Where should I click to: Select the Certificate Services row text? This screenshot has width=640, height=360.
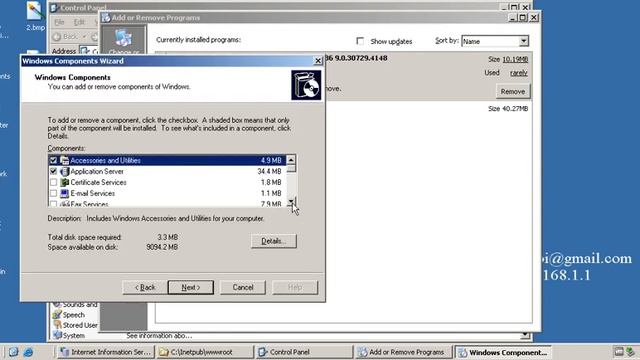click(98, 182)
